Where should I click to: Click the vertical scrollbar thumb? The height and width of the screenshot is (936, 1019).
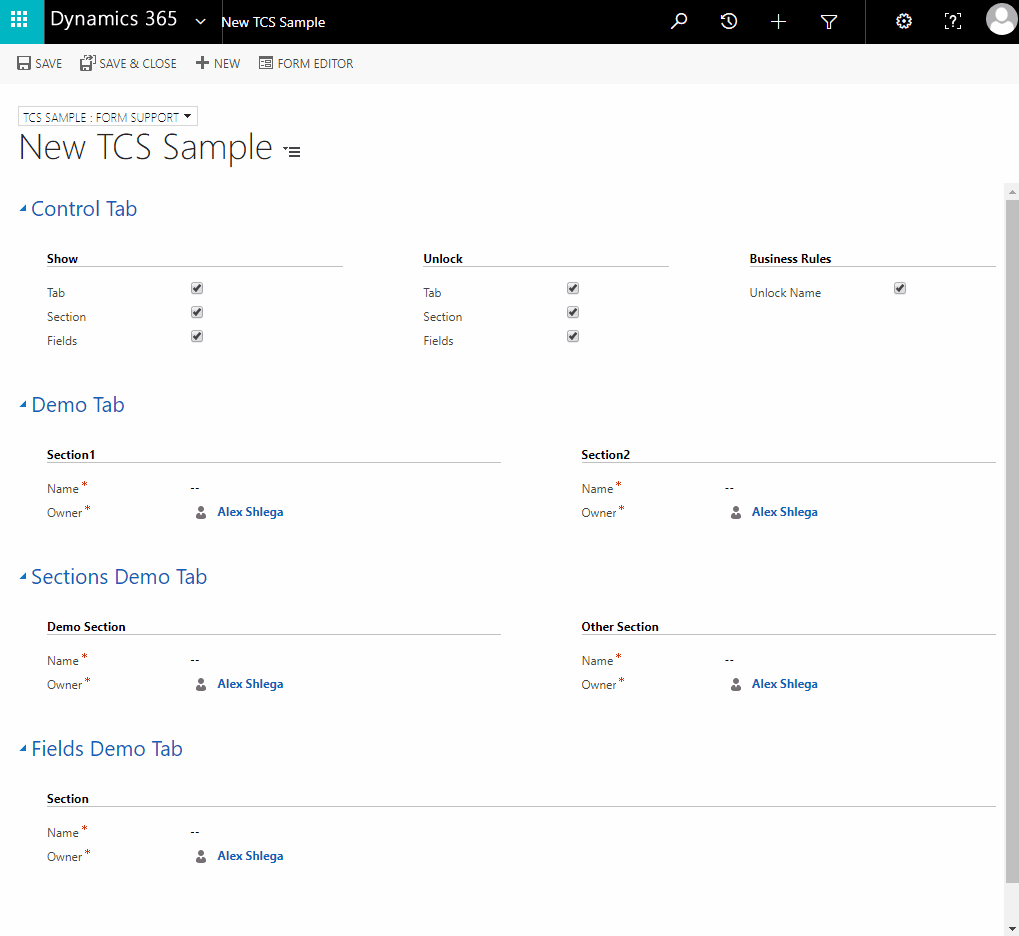pyautogui.click(x=1012, y=541)
